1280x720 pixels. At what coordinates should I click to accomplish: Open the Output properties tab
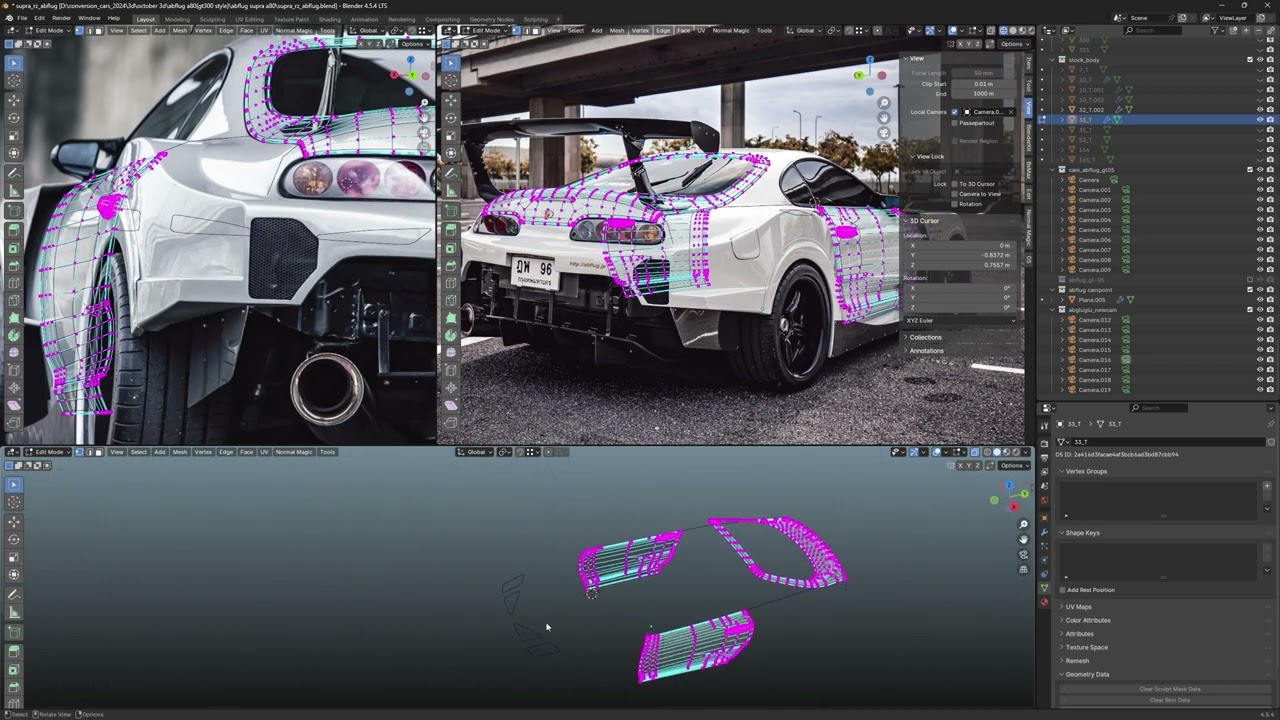(1044, 458)
